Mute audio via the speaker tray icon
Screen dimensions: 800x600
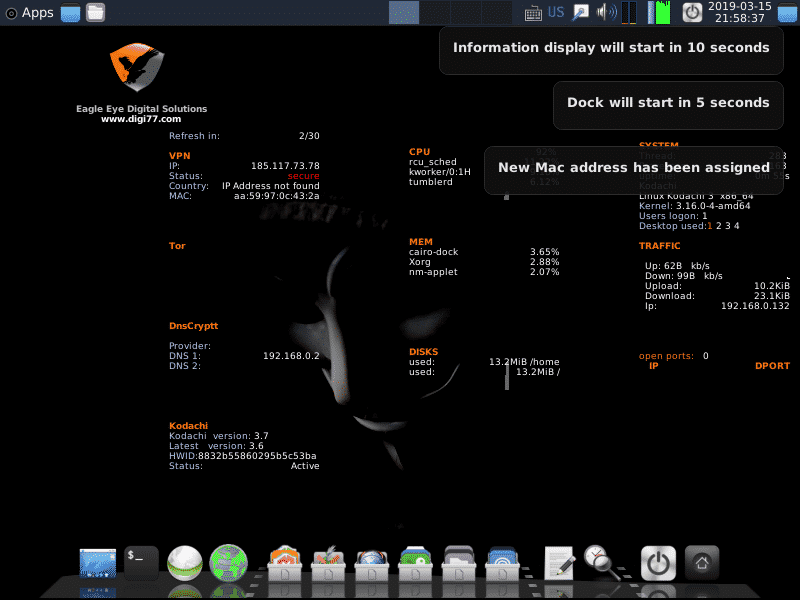point(606,13)
